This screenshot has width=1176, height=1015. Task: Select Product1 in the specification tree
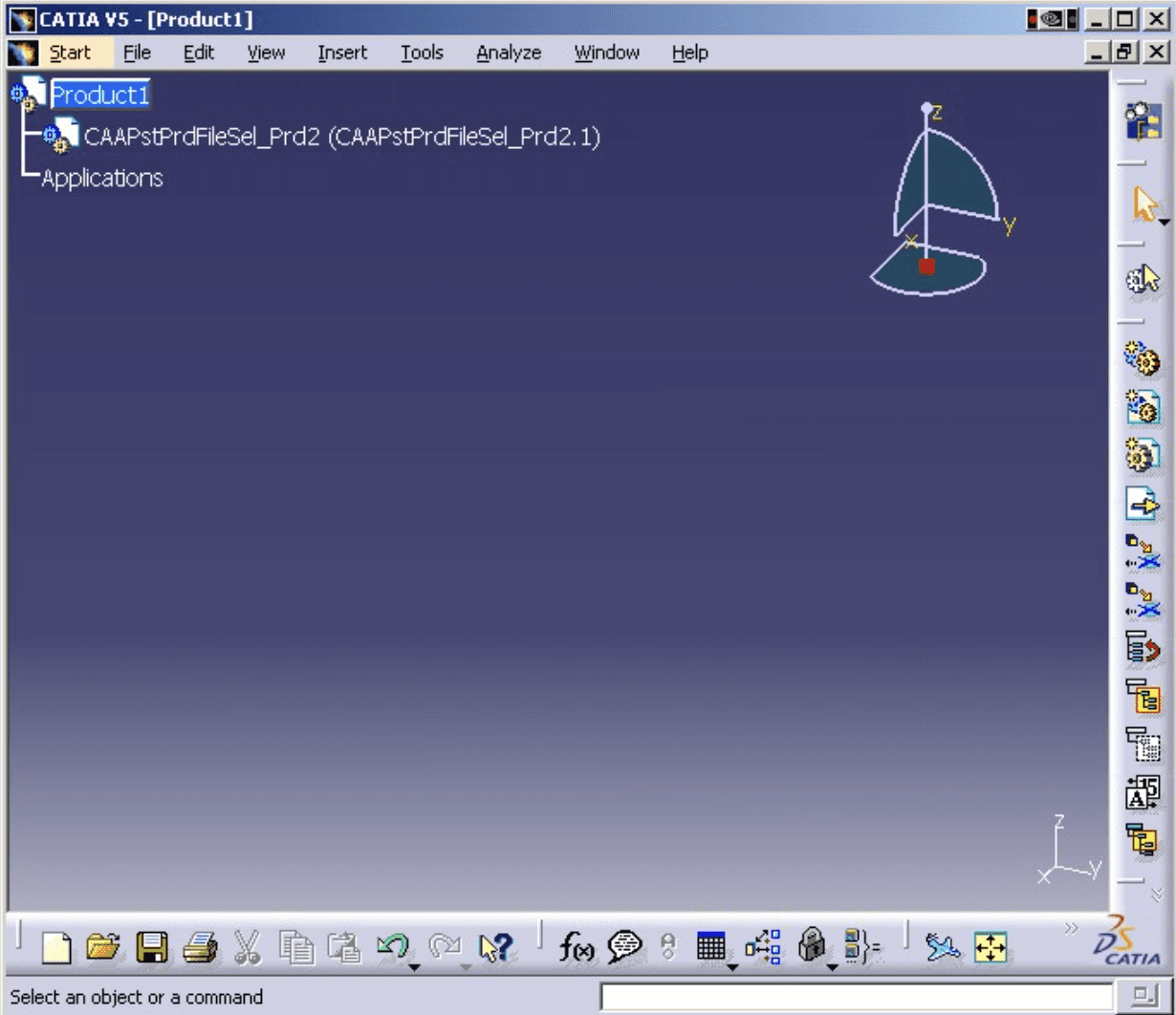click(x=100, y=95)
